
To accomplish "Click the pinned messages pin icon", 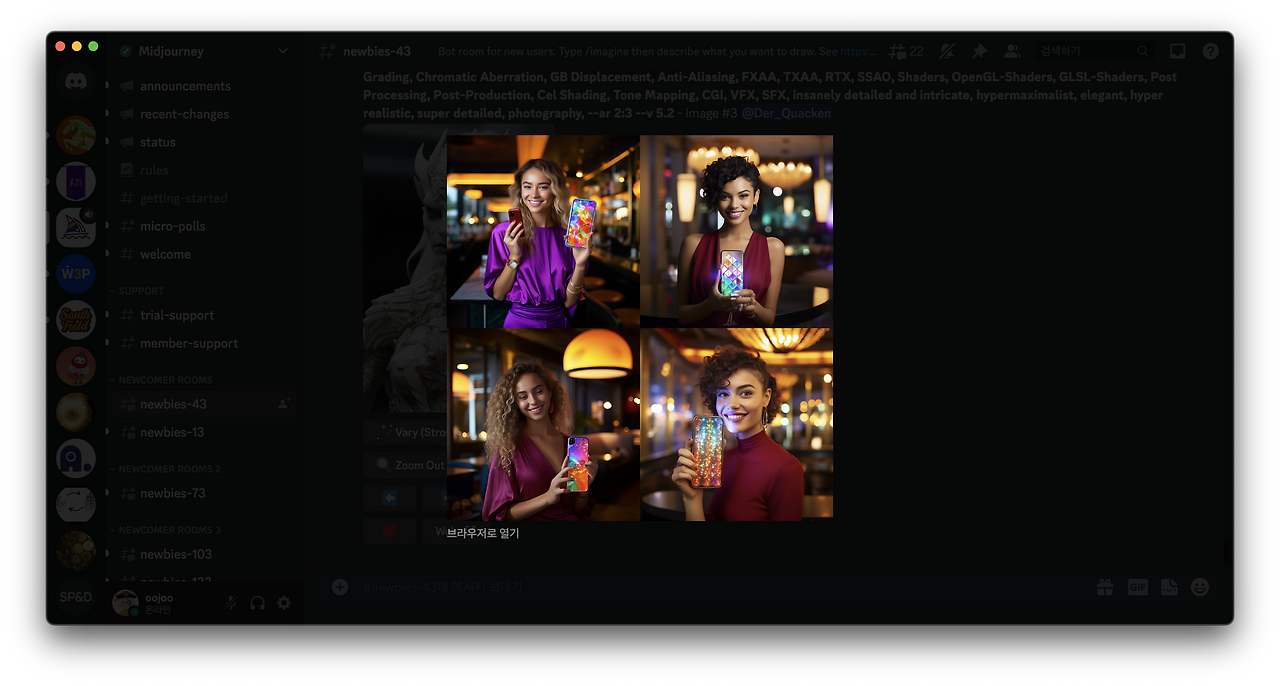I will tap(979, 51).
